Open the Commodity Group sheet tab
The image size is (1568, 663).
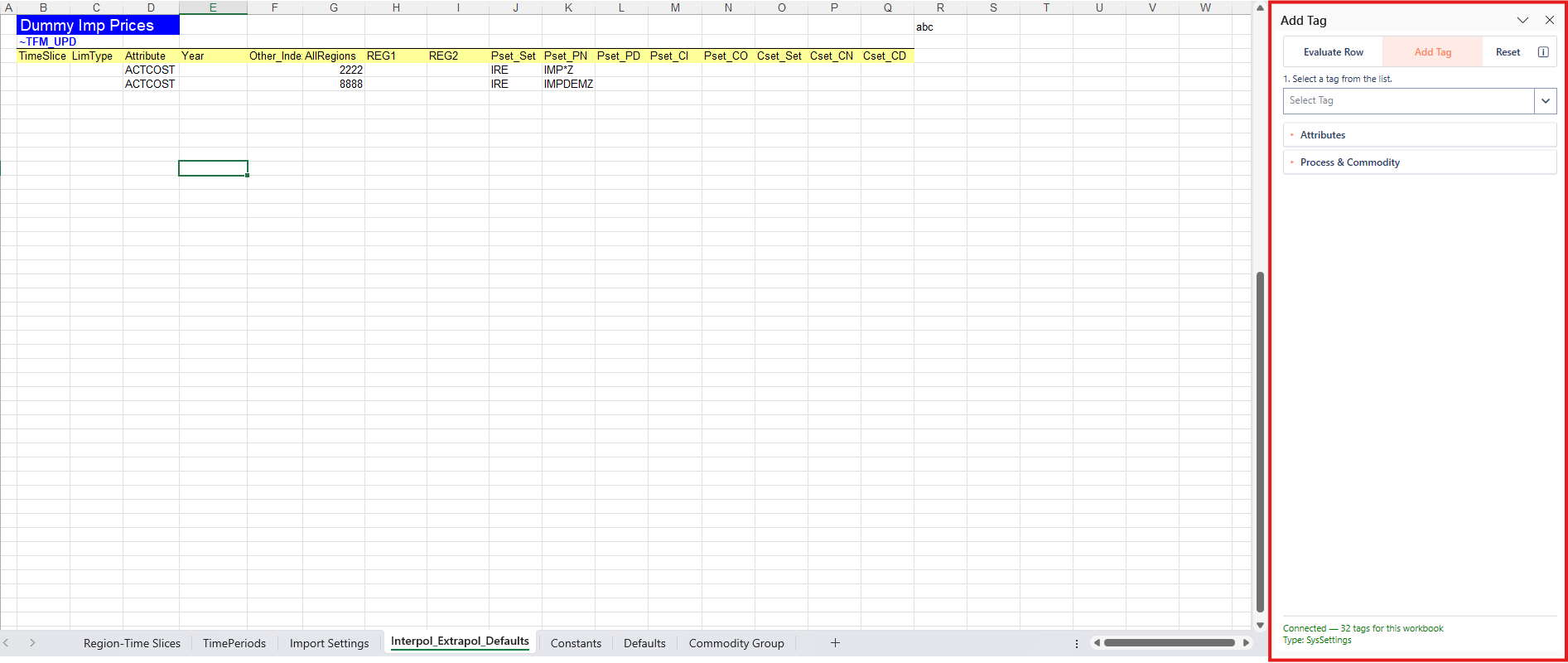pyautogui.click(x=736, y=643)
